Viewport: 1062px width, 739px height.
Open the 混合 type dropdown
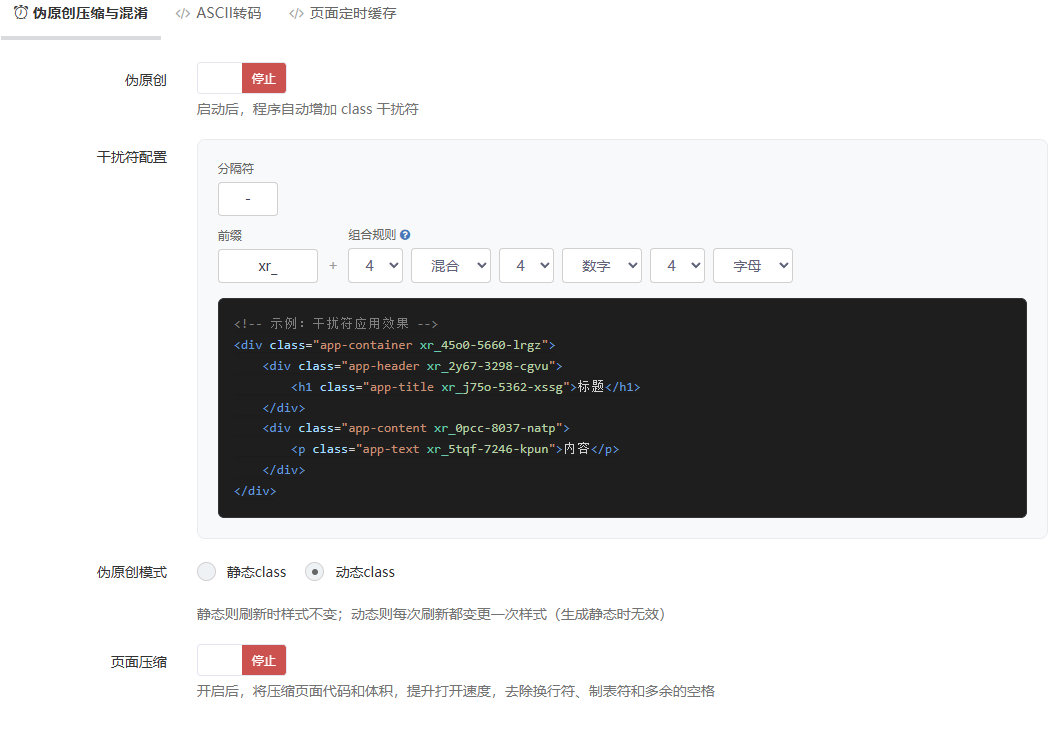451,266
